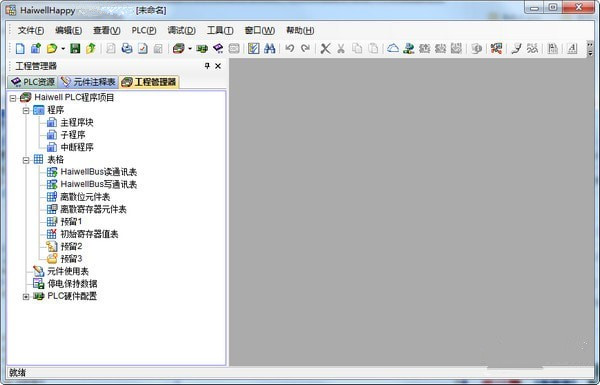Close the Project Manager panel
The width and height of the screenshot is (600, 385).
pos(218,66)
